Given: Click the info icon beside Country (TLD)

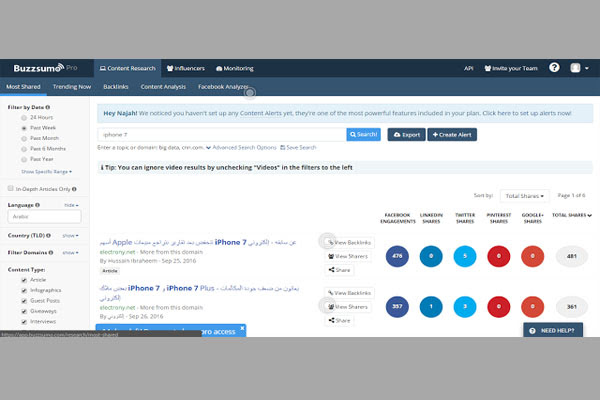Looking at the screenshot, I should [x=48, y=235].
